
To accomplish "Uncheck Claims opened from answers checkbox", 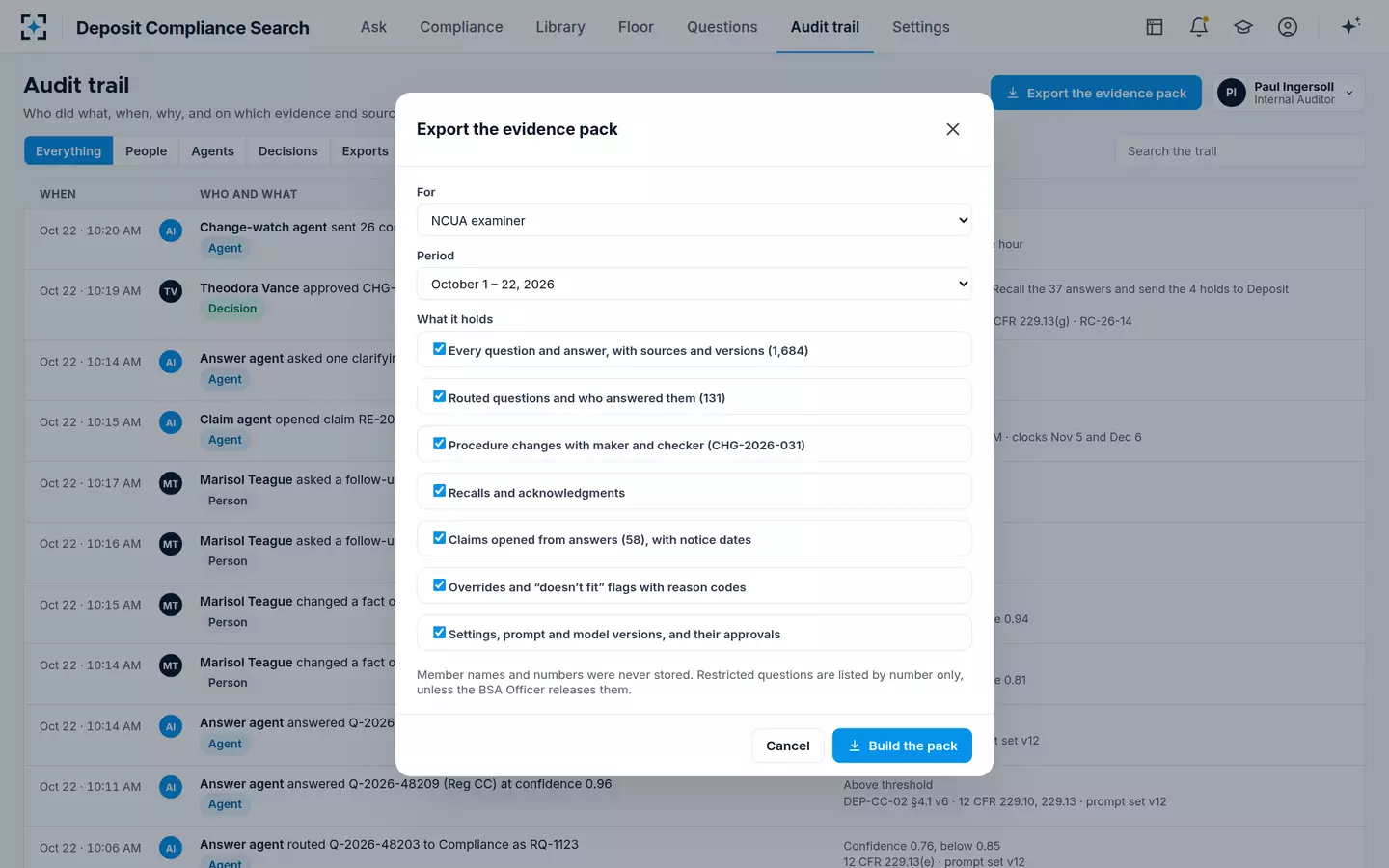I will tap(439, 538).
